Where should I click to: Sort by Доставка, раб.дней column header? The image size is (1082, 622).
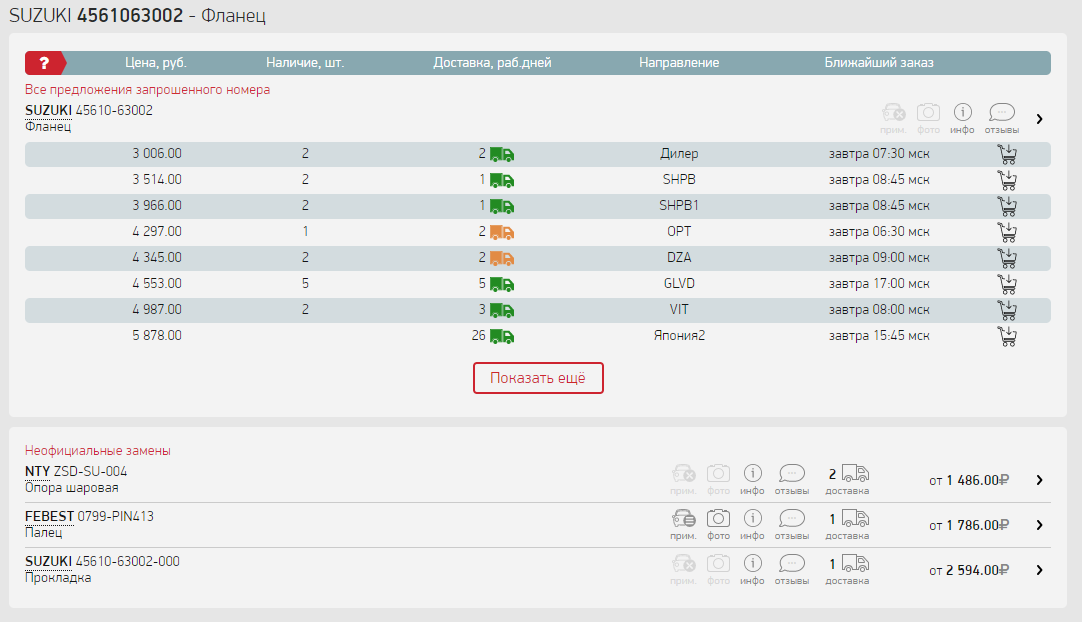click(x=492, y=63)
